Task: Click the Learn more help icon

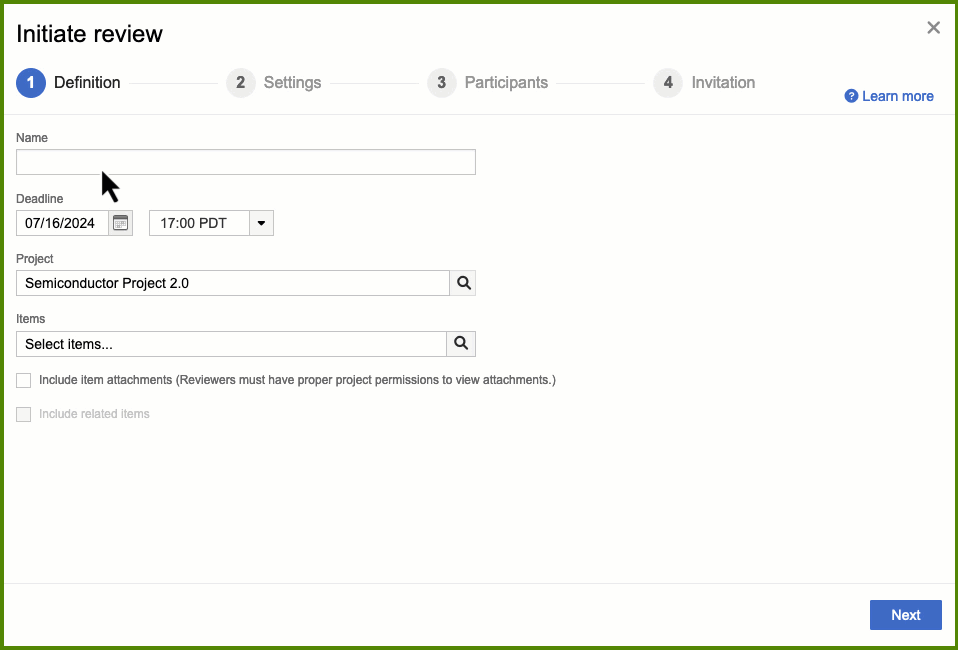Action: point(851,96)
